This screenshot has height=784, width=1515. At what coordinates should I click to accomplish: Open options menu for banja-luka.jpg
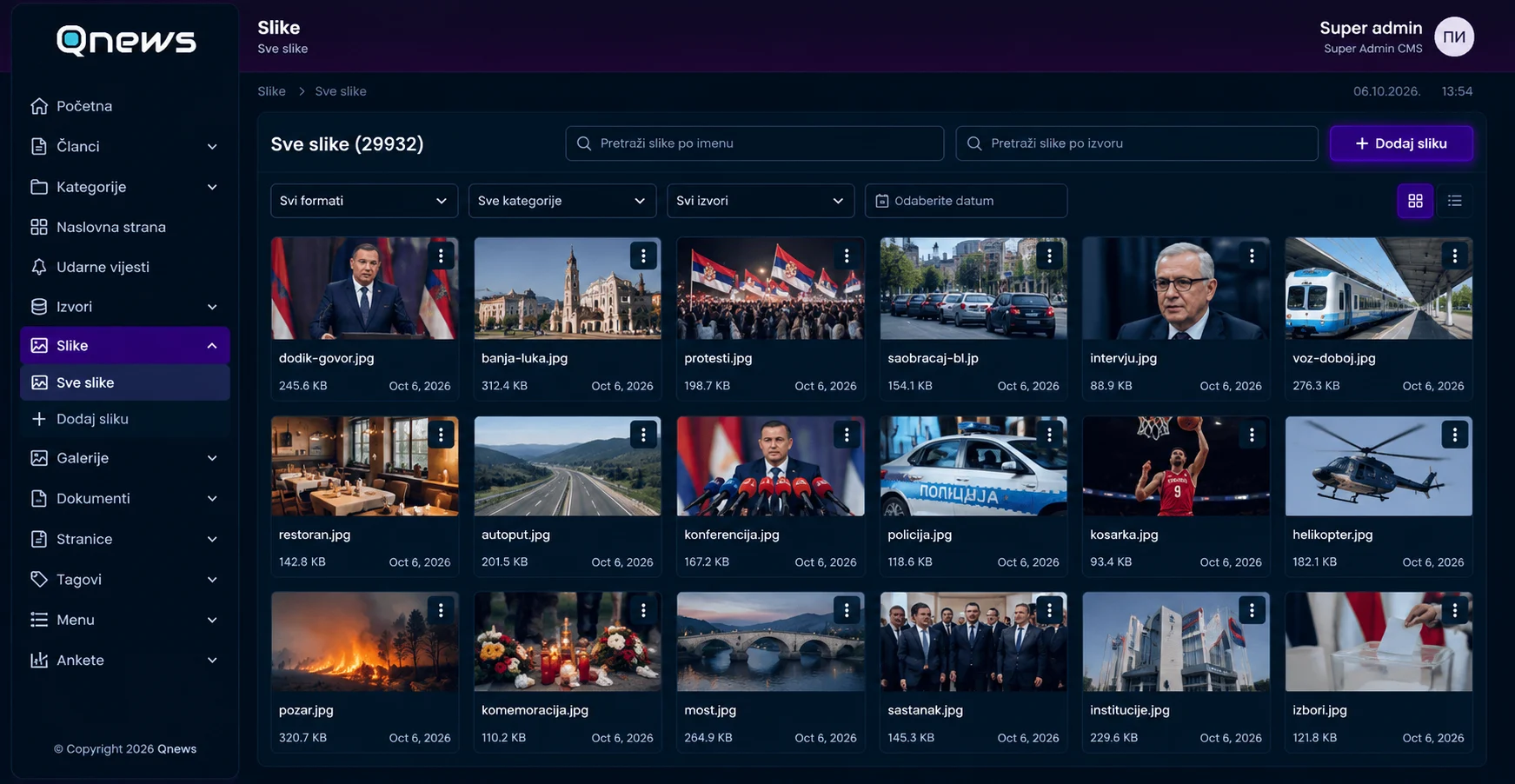point(643,256)
